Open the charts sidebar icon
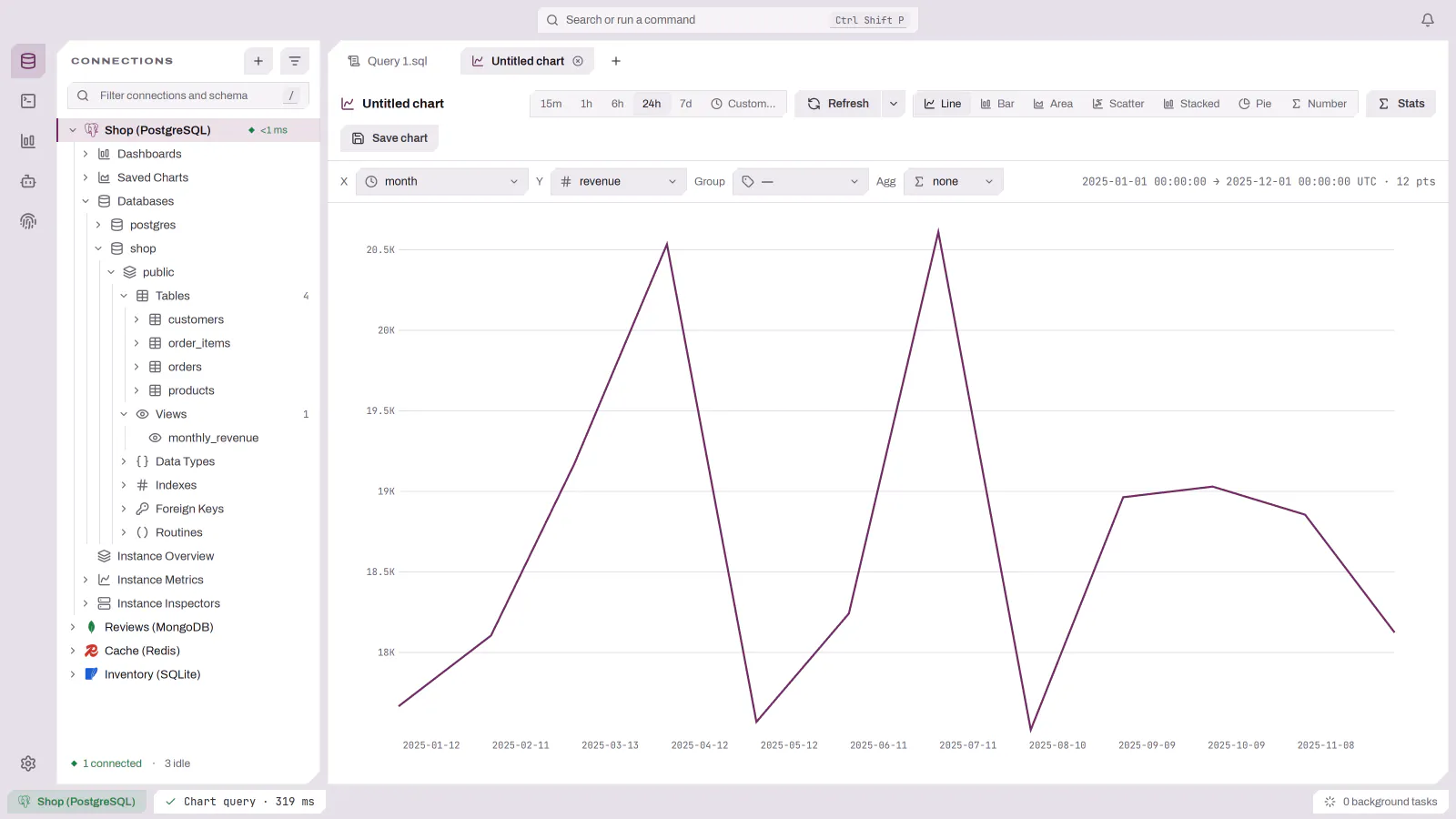Image resolution: width=1456 pixels, height=819 pixels. click(28, 141)
